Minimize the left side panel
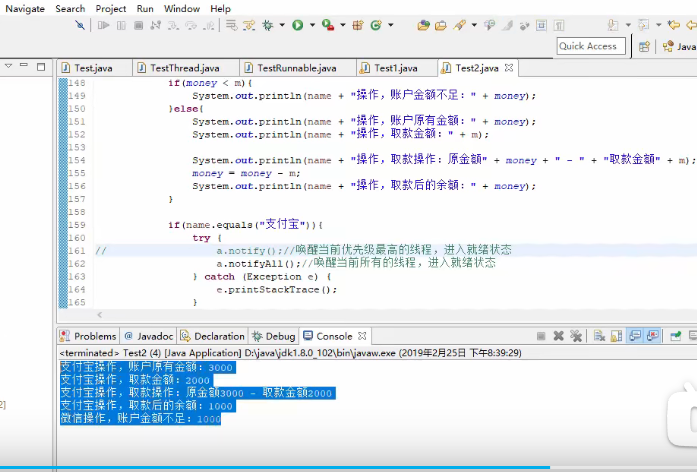Screen dimensions: 697x472 (24, 66)
